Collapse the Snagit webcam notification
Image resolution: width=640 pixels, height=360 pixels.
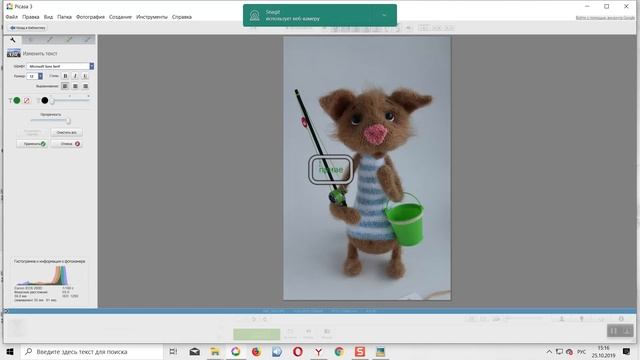click(384, 16)
